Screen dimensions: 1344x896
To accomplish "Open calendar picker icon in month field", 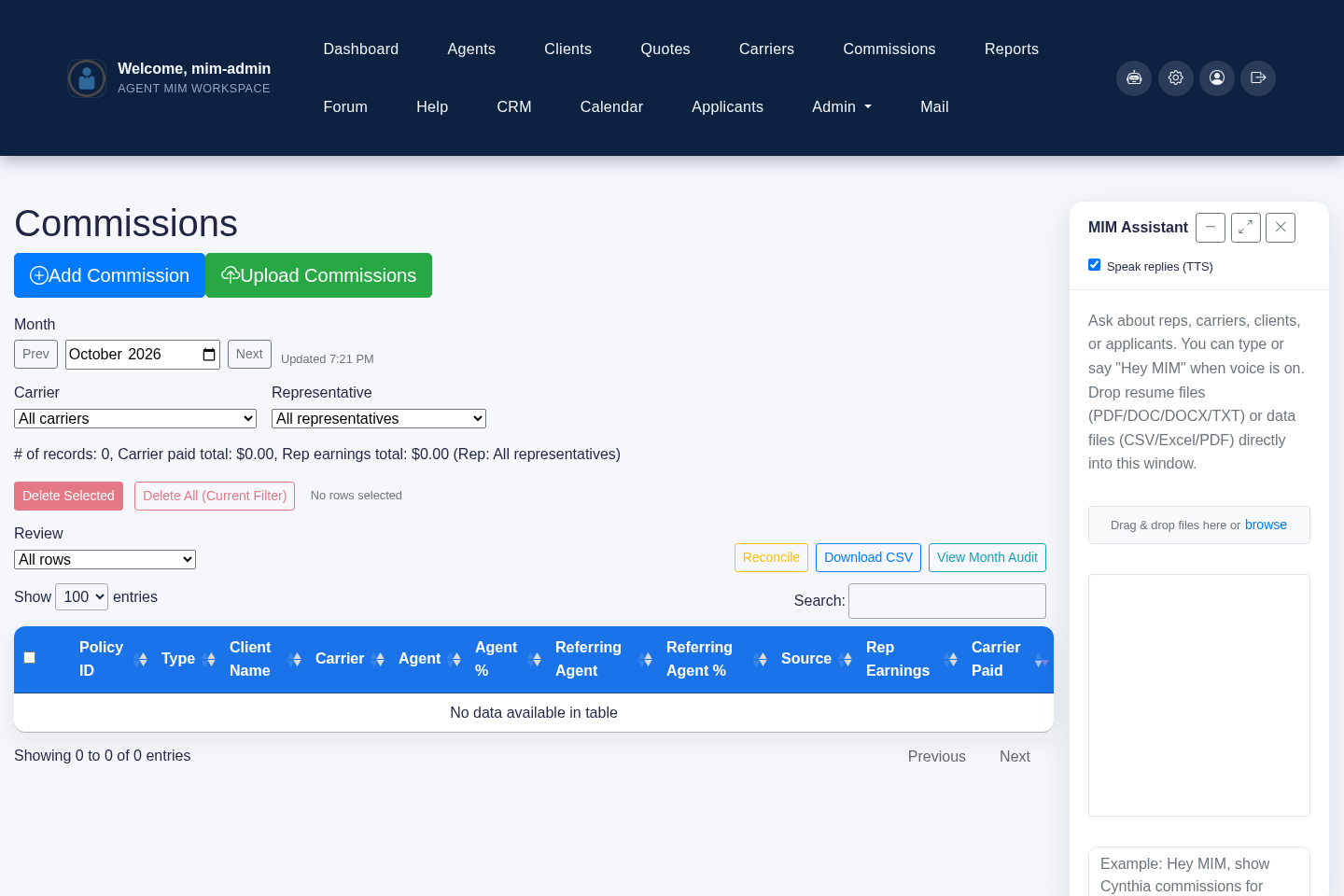I will coord(209,355).
